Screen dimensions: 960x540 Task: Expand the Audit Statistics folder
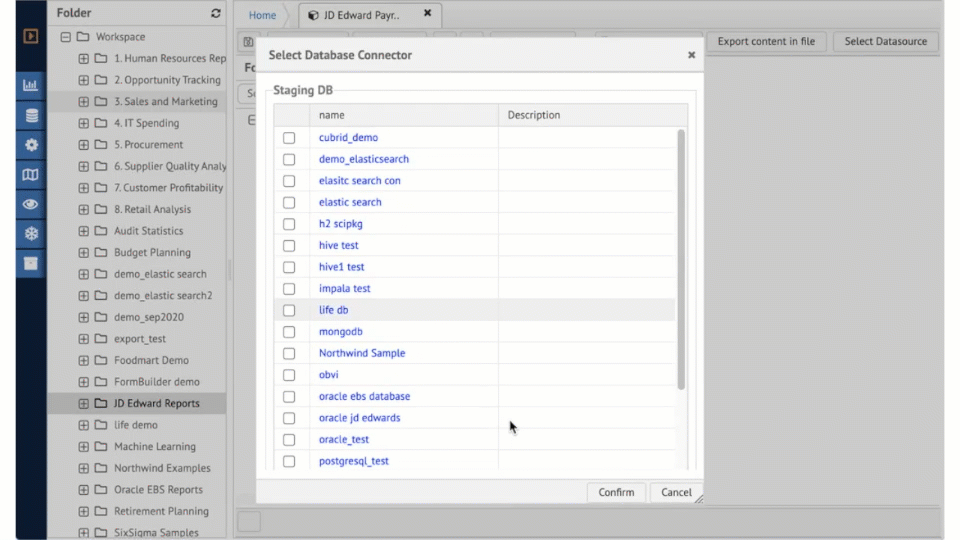(83, 231)
